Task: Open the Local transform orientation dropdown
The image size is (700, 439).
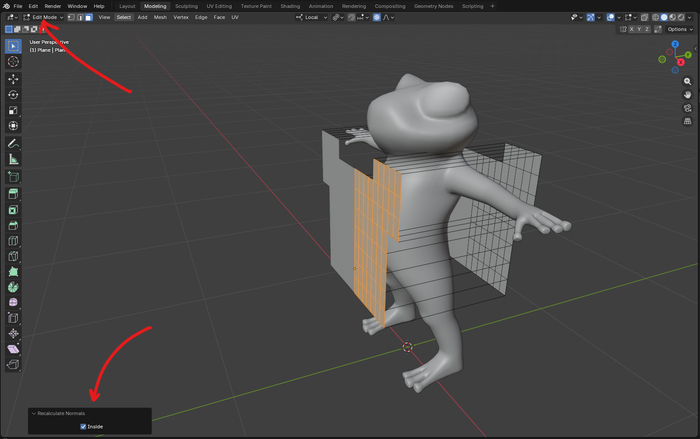Action: point(313,17)
